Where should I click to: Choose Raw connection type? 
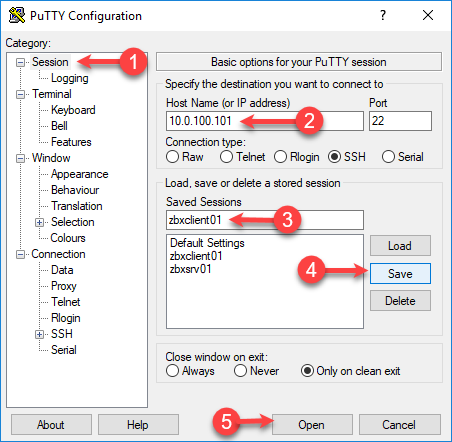pos(172,157)
